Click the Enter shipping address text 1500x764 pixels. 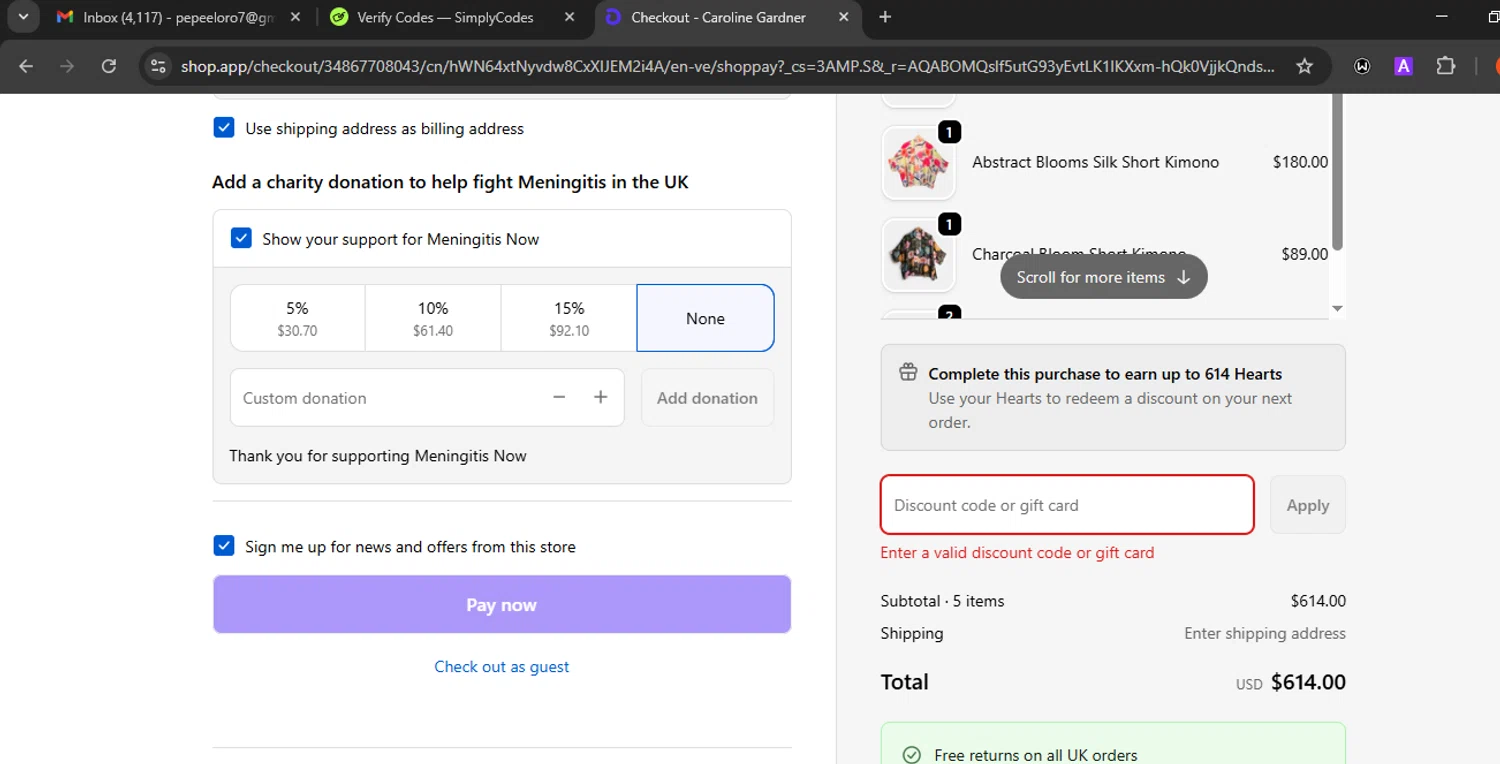(x=1265, y=633)
